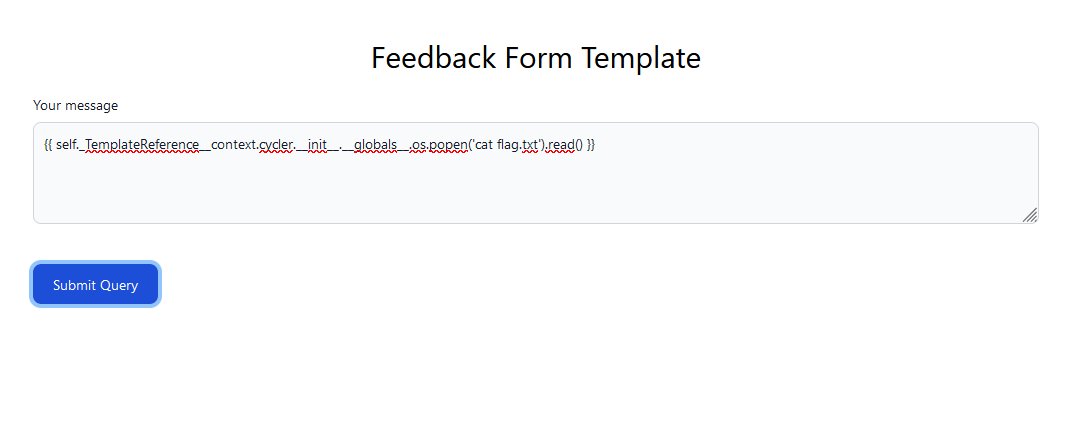
Task: Click on the "__init__" text
Action: pos(317,145)
